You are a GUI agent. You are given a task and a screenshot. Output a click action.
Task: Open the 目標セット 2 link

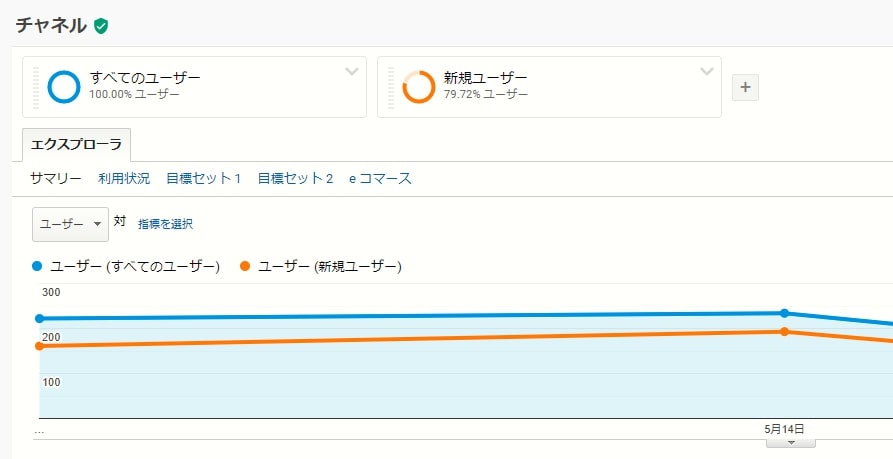click(x=295, y=178)
